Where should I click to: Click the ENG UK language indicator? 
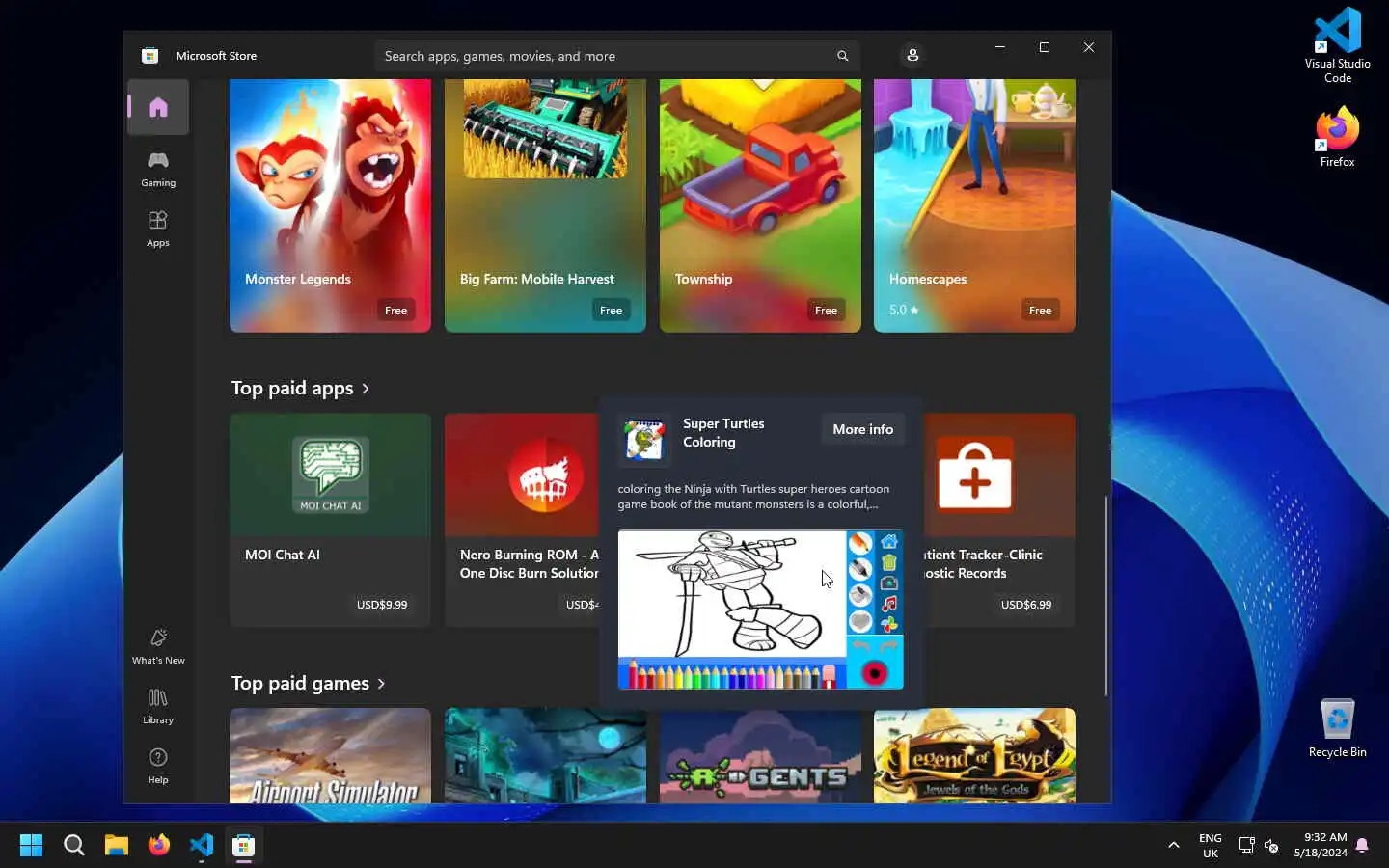tap(1211, 846)
